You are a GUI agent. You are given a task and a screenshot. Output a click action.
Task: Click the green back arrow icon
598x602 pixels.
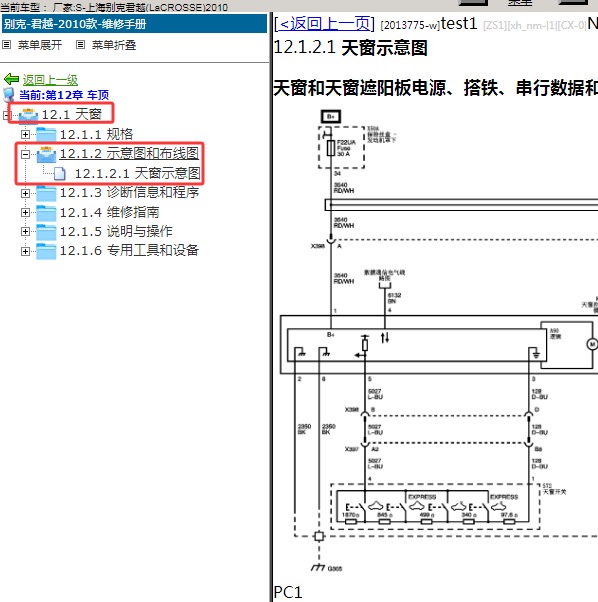tap(11, 79)
